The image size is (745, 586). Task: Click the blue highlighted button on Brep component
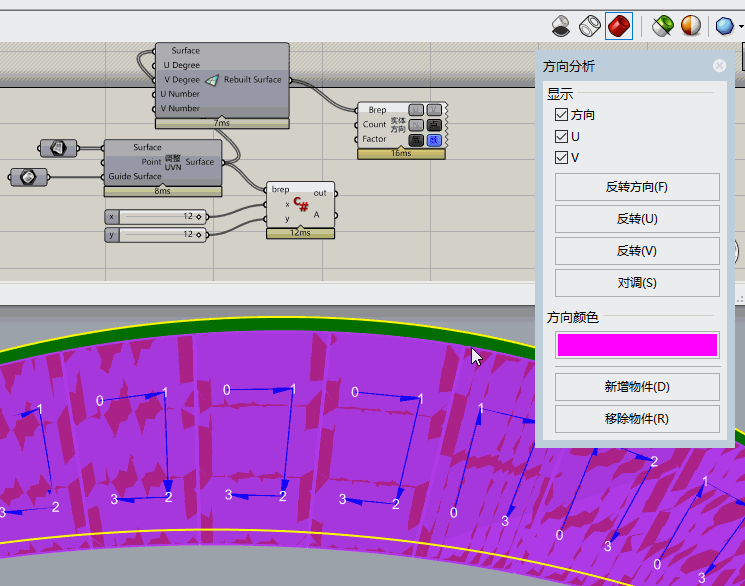tap(434, 140)
